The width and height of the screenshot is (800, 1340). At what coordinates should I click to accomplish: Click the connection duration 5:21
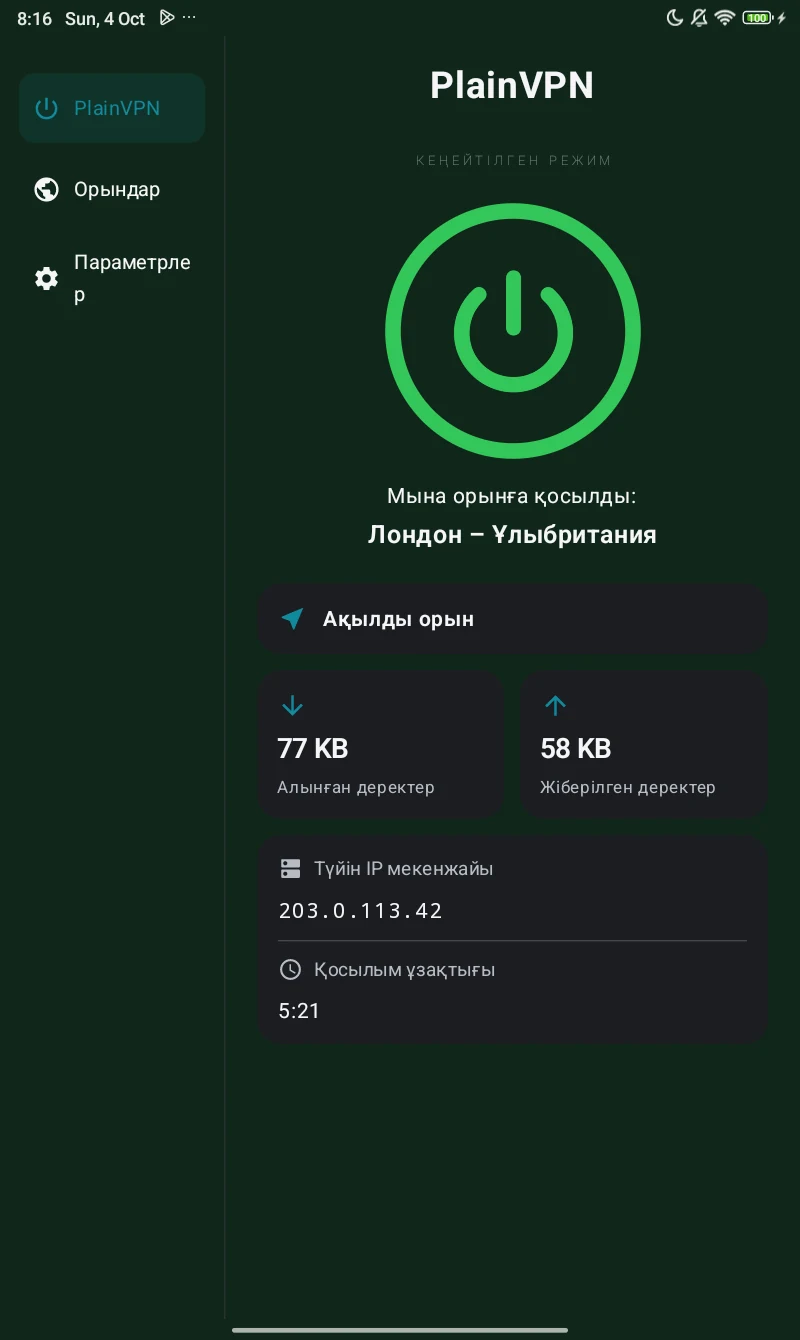tap(299, 1011)
